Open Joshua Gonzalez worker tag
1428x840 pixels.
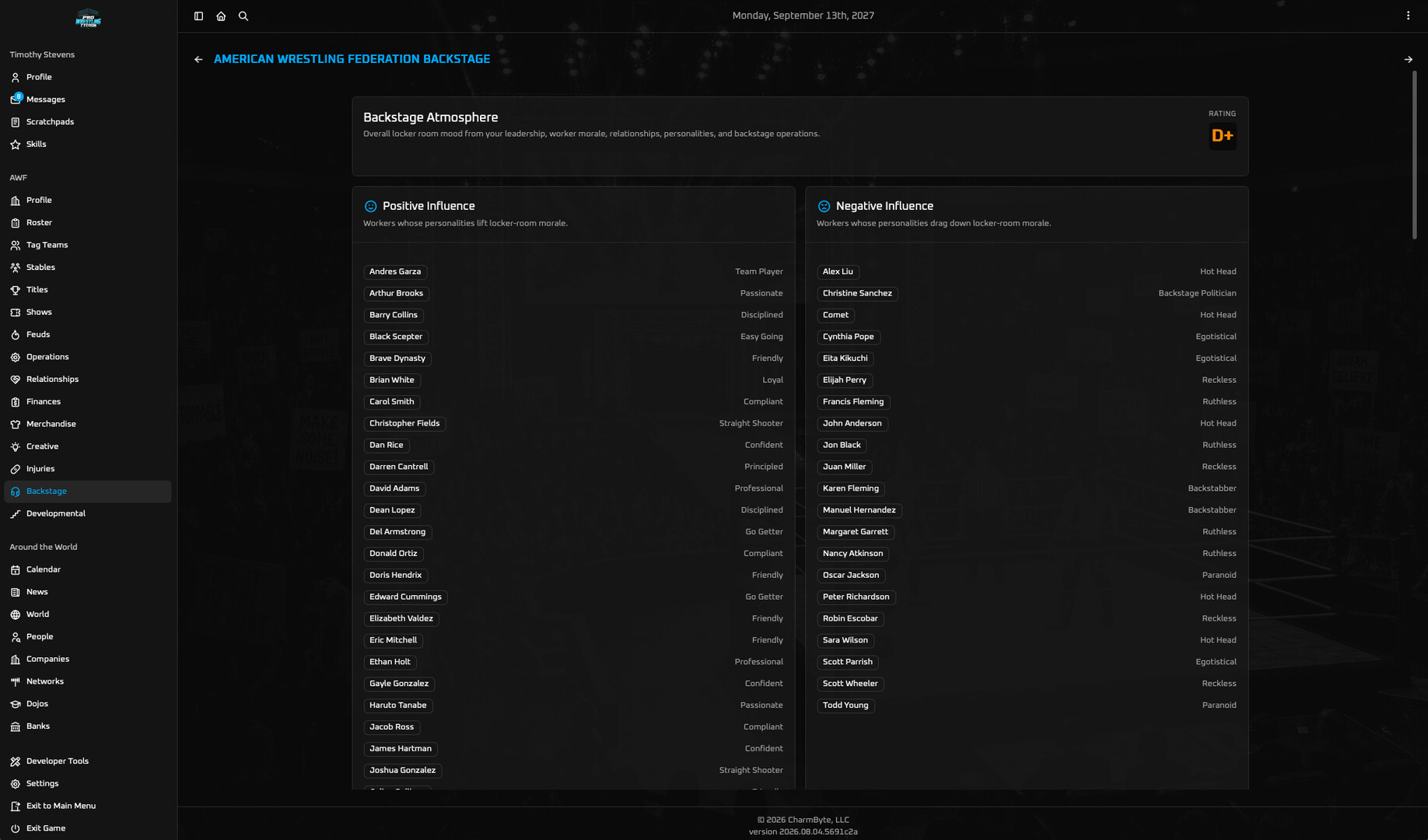pos(403,771)
